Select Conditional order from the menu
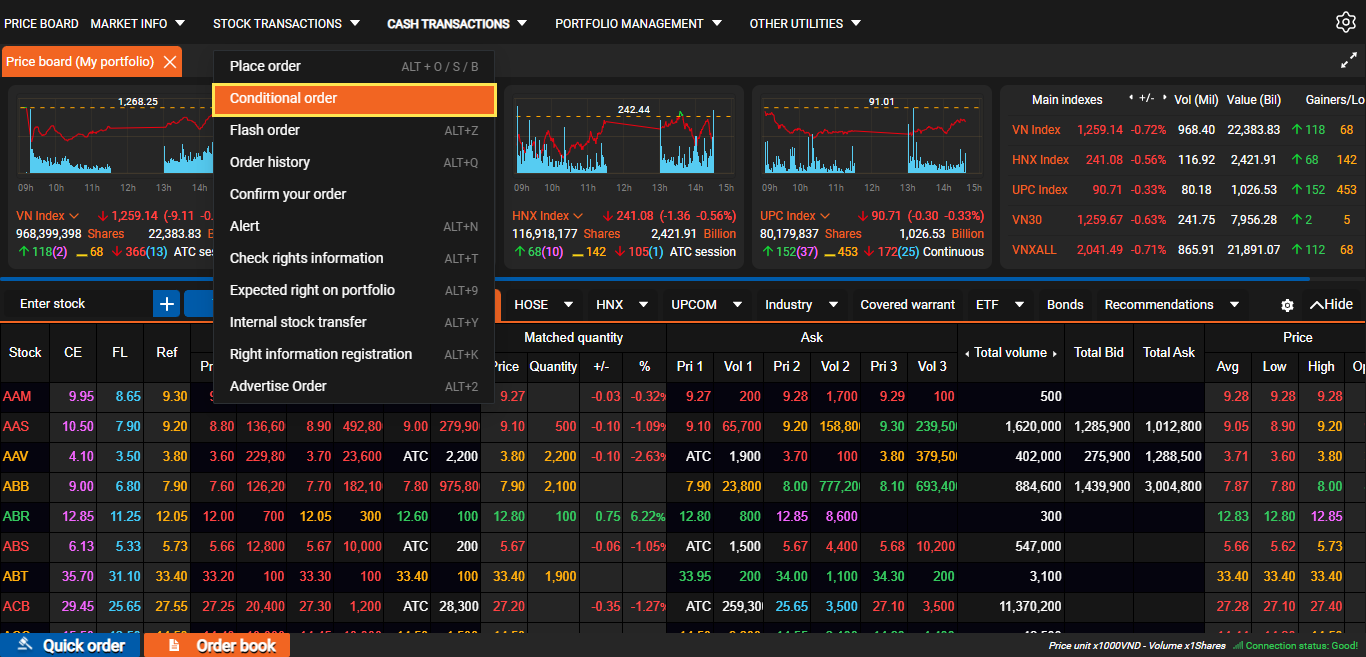 354,99
